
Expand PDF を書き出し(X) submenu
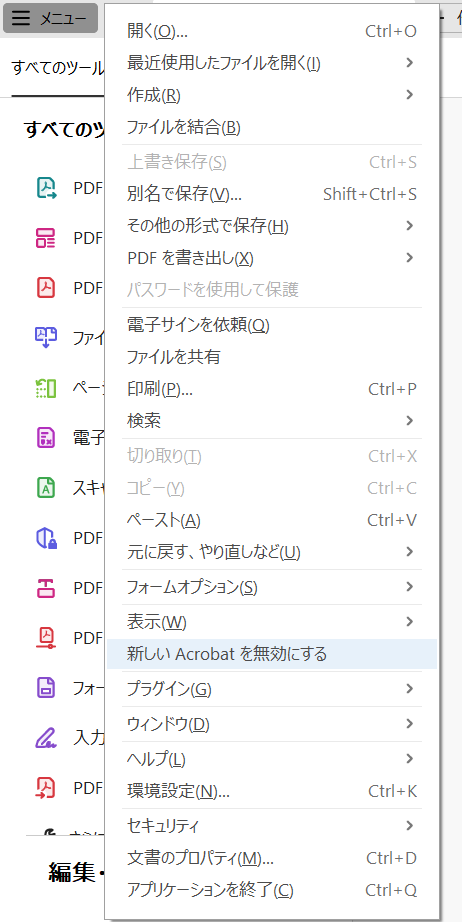[272, 258]
